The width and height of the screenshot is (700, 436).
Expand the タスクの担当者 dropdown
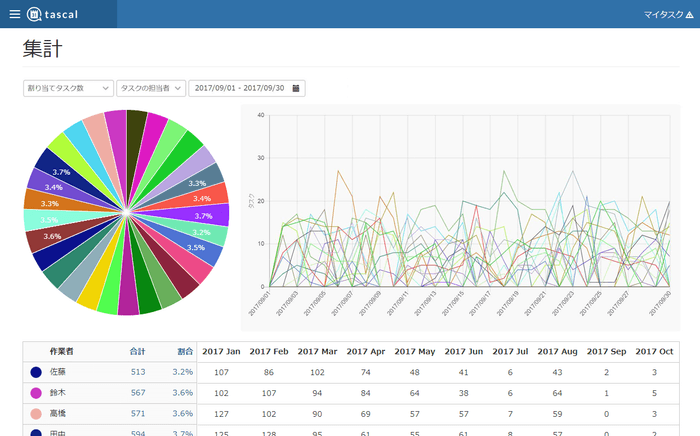pyautogui.click(x=151, y=88)
